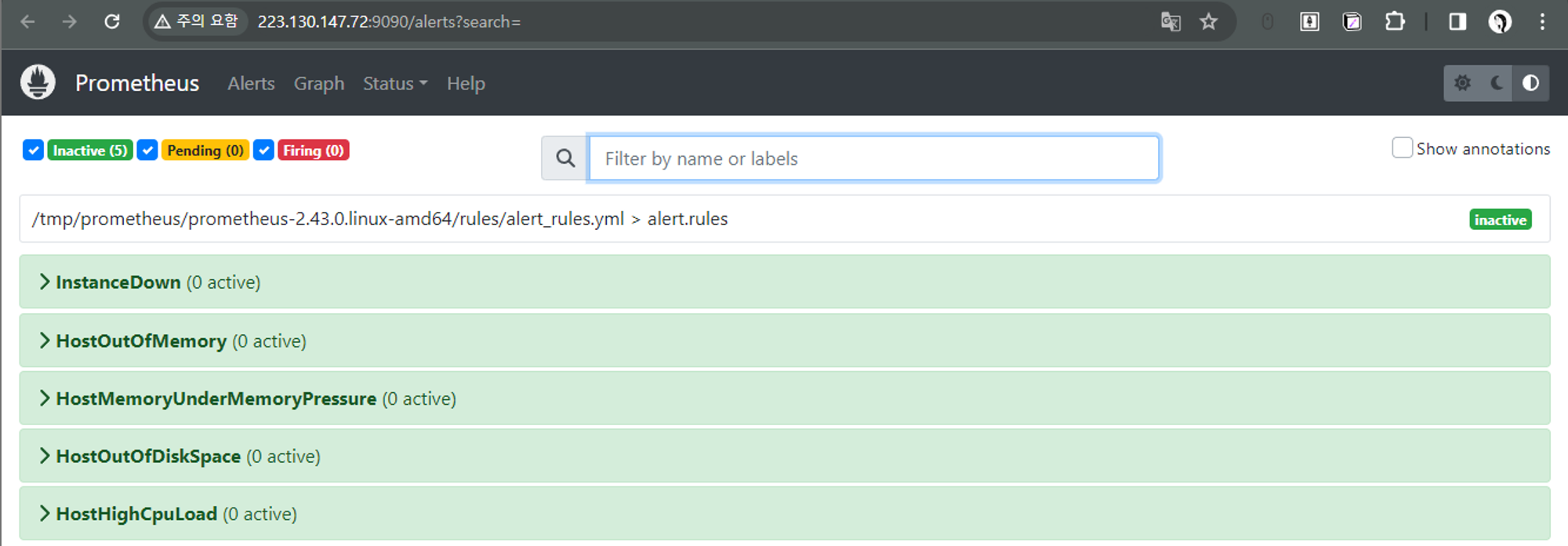Image resolution: width=1568 pixels, height=546 pixels.
Task: Open the browser three-dot menu
Action: pyautogui.click(x=1542, y=22)
